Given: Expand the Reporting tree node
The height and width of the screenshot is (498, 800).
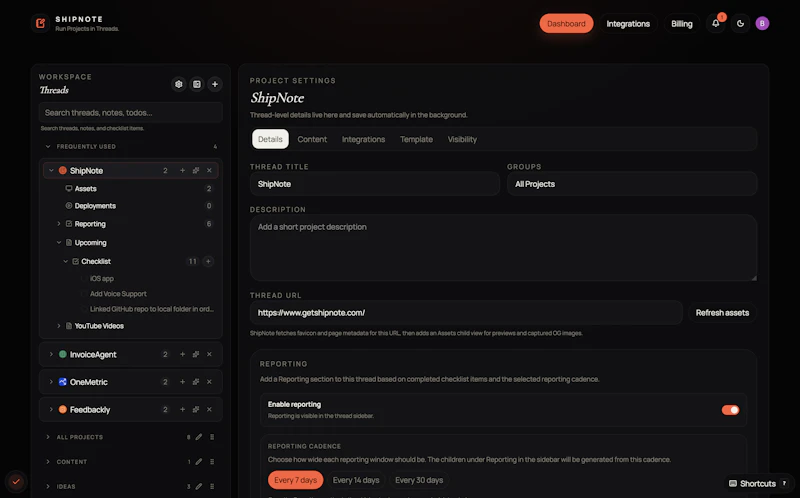Looking at the screenshot, I should point(59,224).
